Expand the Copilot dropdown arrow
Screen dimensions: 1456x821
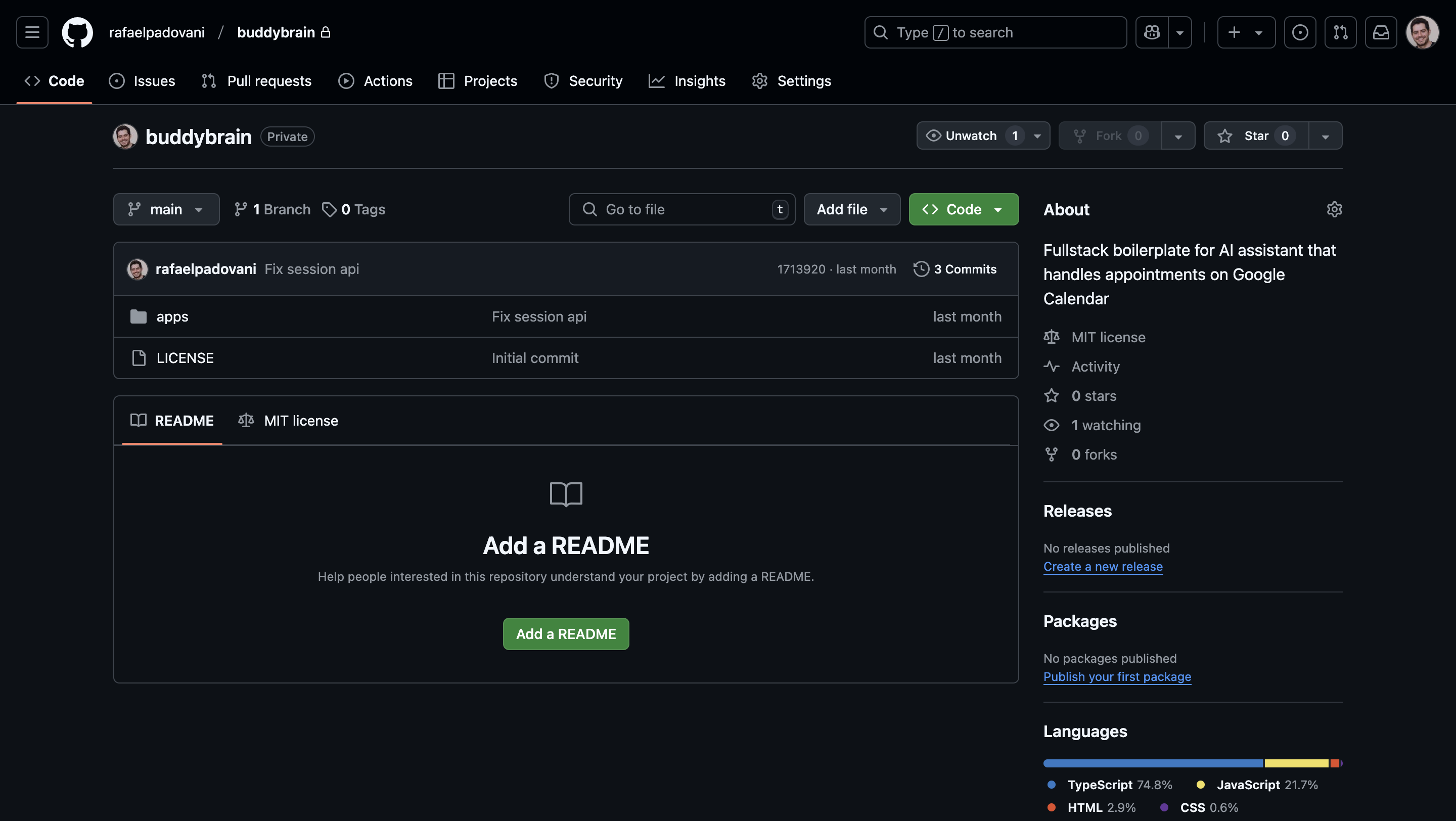1180,32
